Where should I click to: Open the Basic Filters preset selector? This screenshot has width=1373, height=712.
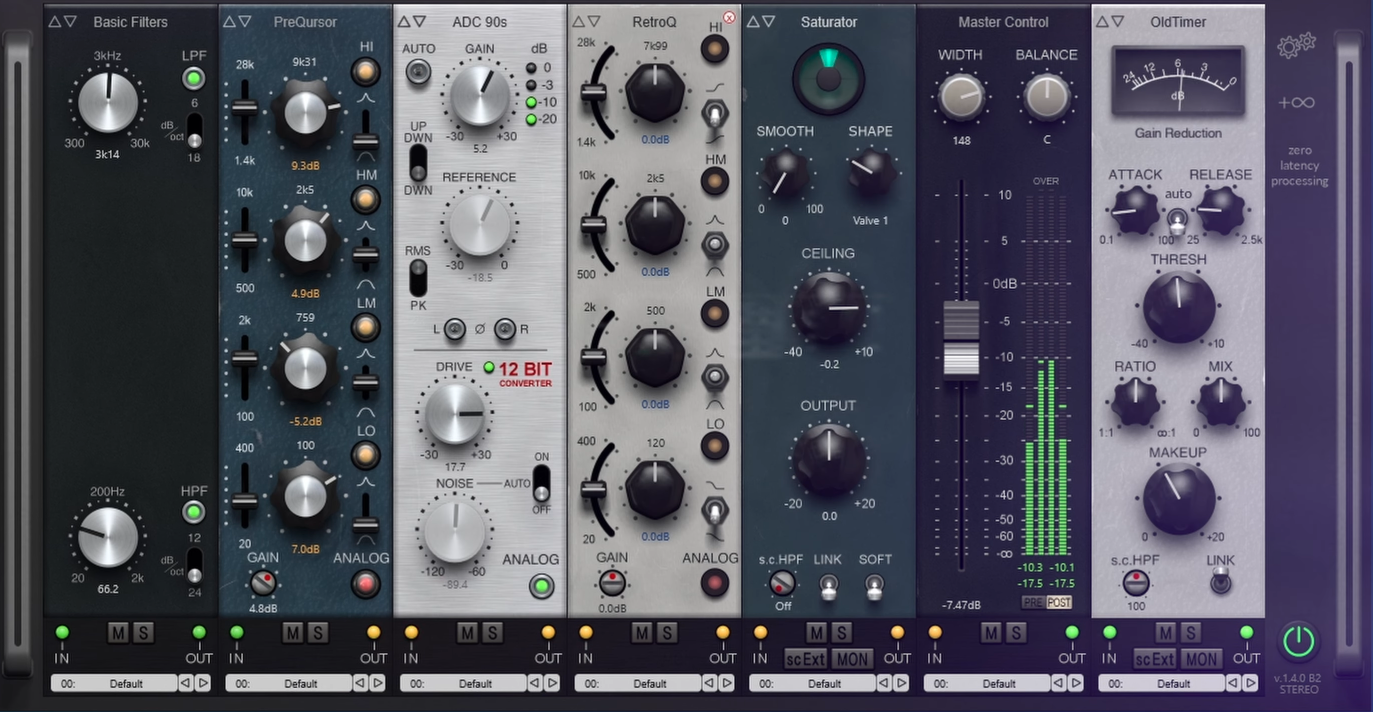coord(114,684)
